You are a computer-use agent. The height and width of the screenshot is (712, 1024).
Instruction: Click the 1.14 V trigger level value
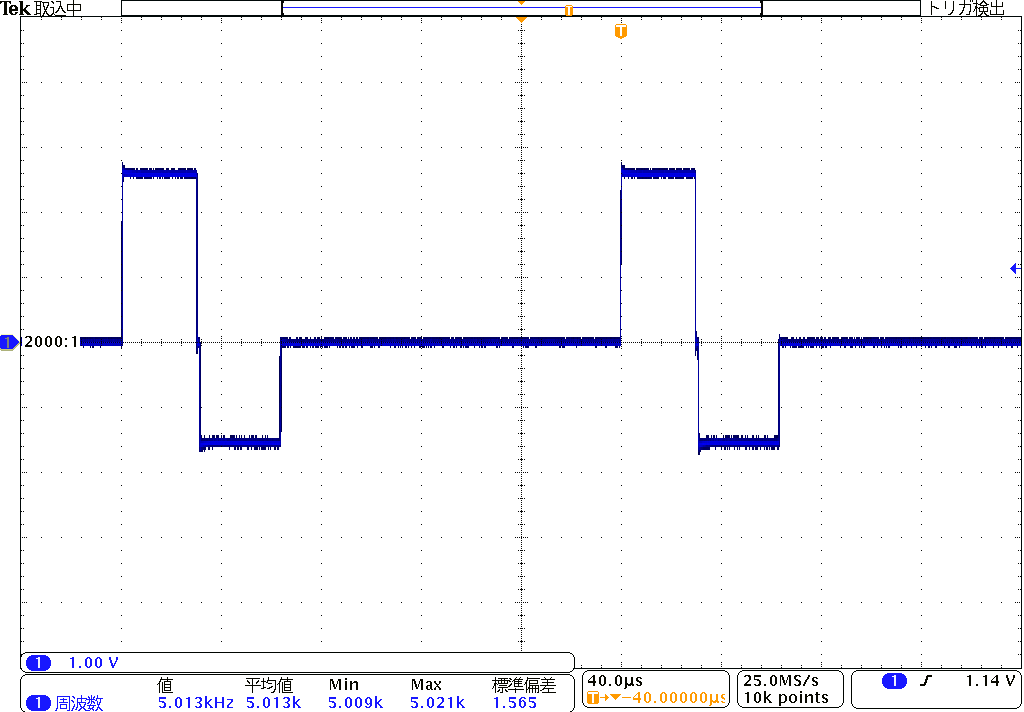point(990,682)
